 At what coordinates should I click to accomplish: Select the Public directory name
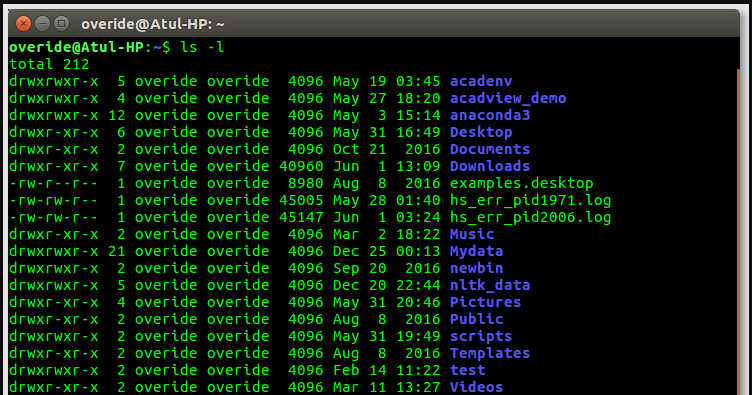click(477, 319)
